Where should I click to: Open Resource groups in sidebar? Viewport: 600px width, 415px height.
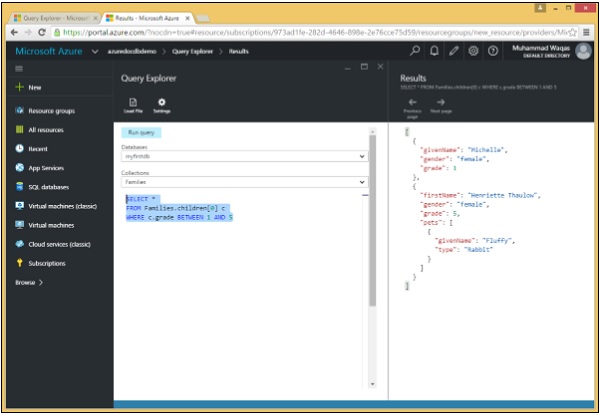pos(50,111)
